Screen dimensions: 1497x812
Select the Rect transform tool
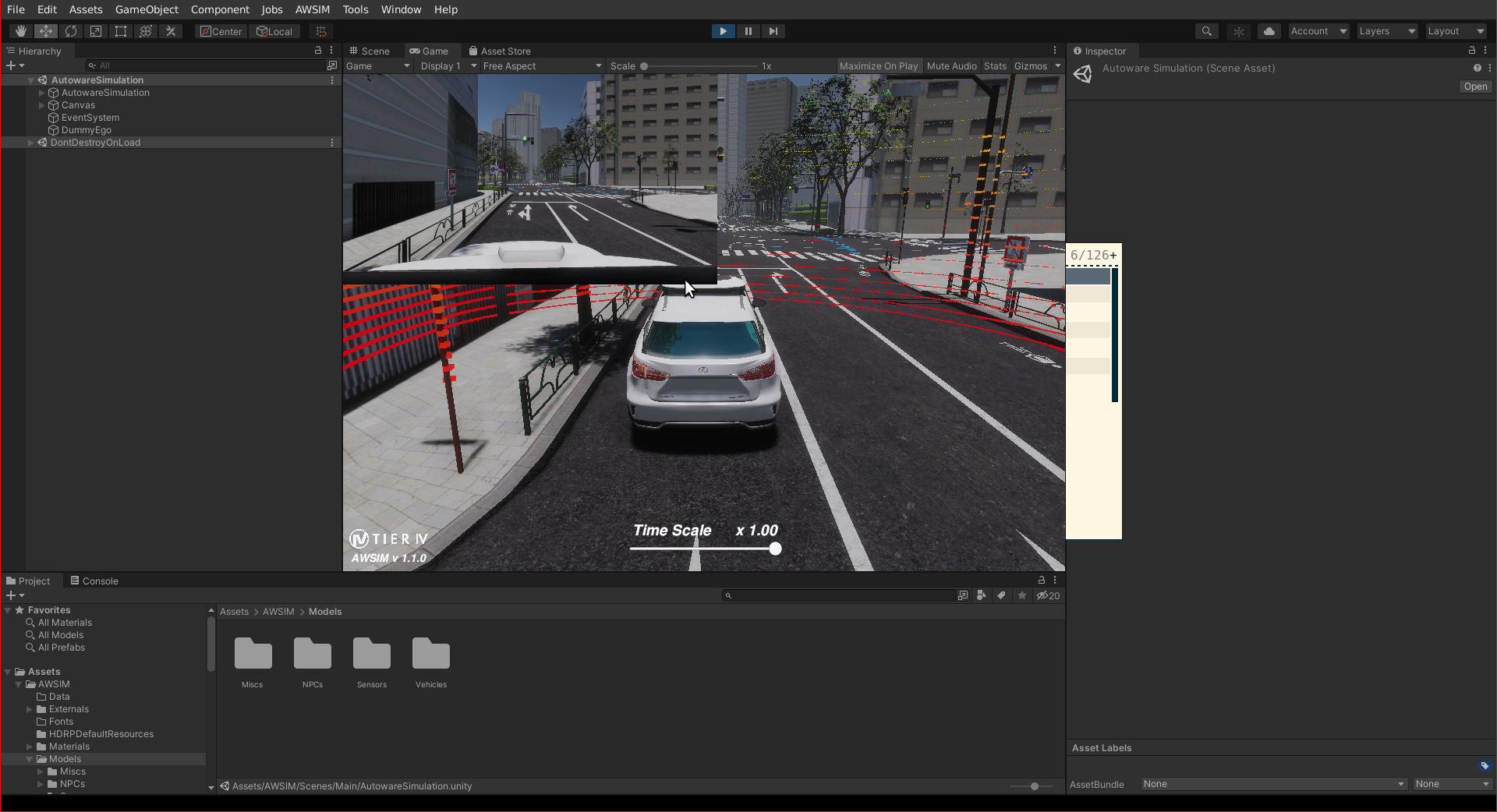coord(121,31)
